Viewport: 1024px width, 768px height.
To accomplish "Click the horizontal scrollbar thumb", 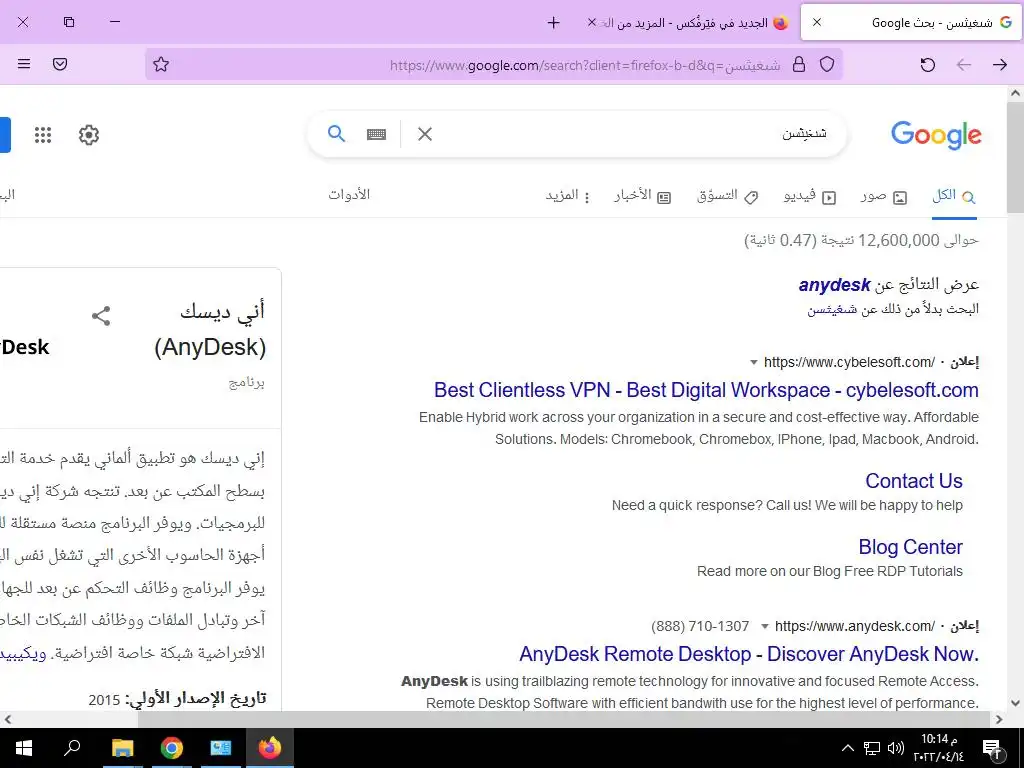I will 564,719.
